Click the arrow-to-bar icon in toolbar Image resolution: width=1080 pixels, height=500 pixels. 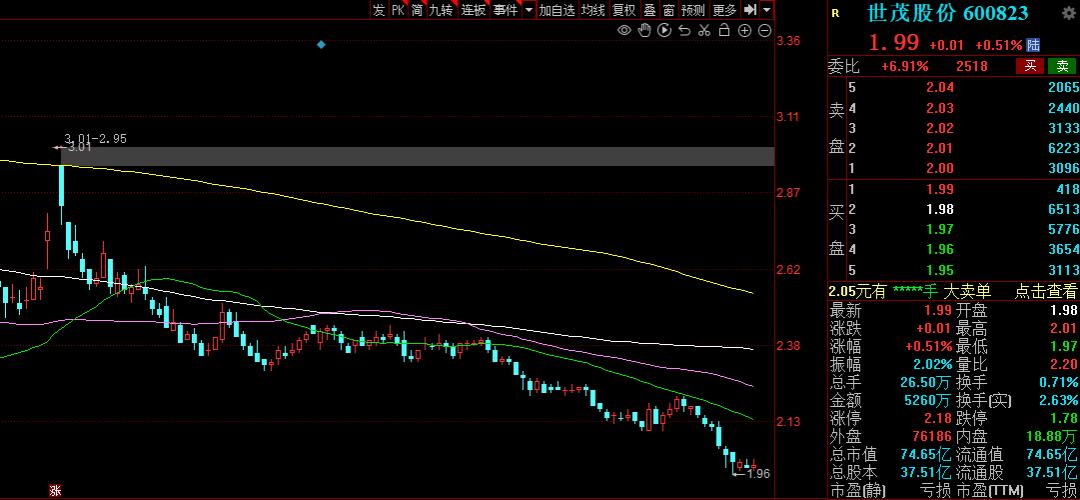point(750,10)
